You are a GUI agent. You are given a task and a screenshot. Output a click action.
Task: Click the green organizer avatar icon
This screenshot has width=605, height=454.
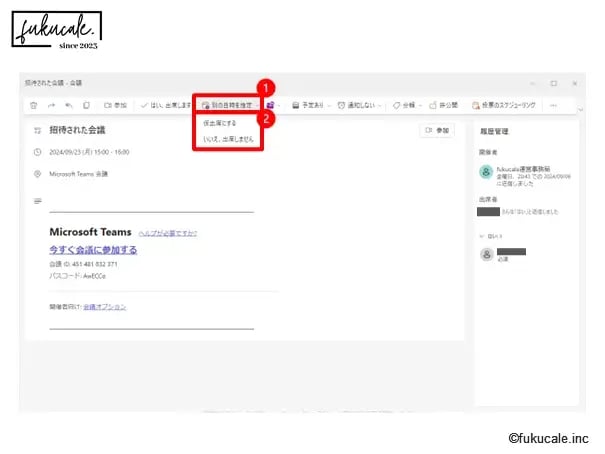coord(486,172)
